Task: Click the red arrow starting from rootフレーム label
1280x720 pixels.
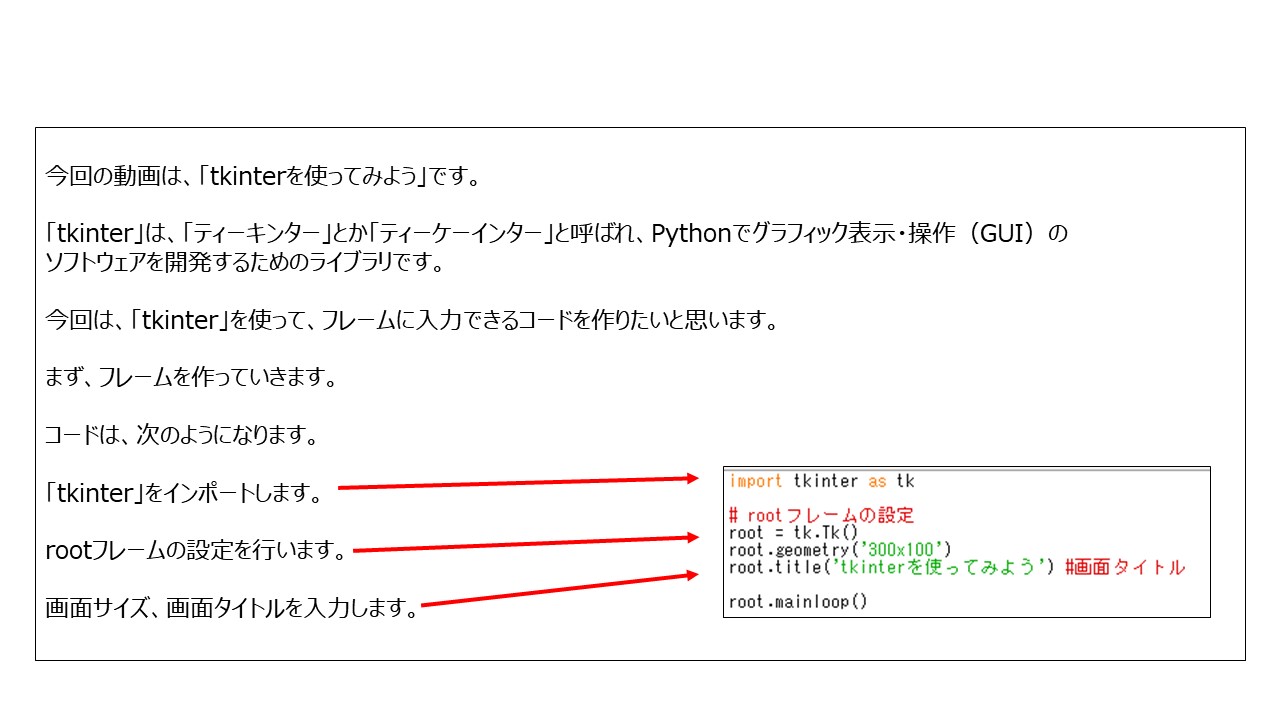Action: tap(525, 544)
